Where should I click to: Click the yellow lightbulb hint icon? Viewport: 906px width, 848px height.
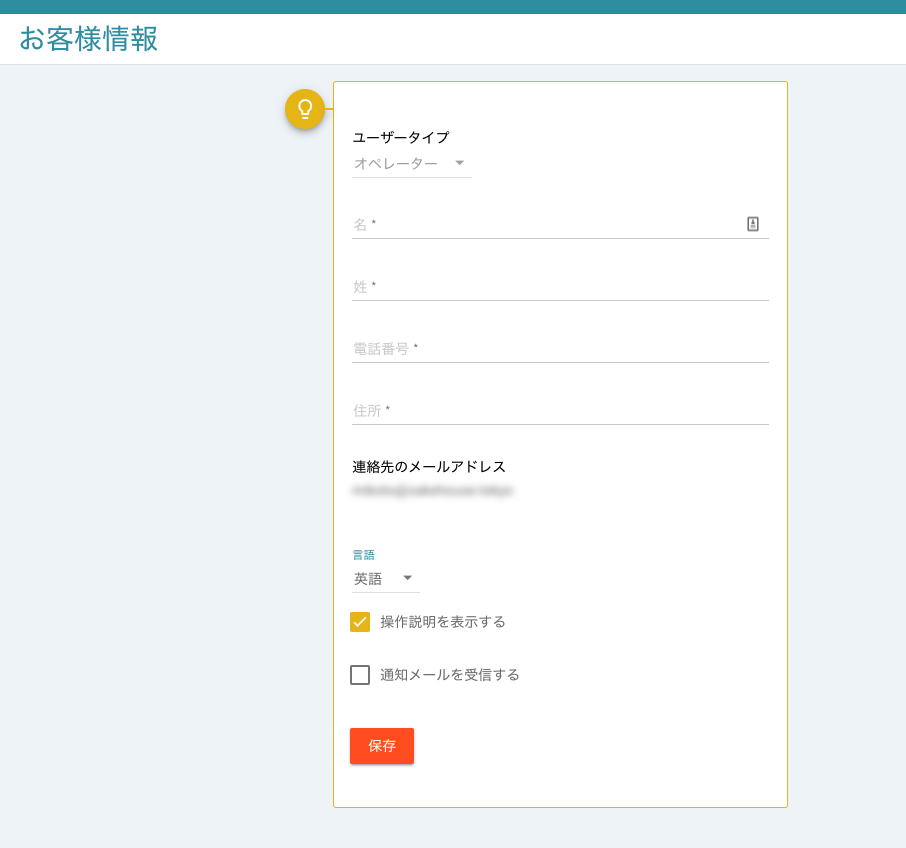(x=305, y=109)
